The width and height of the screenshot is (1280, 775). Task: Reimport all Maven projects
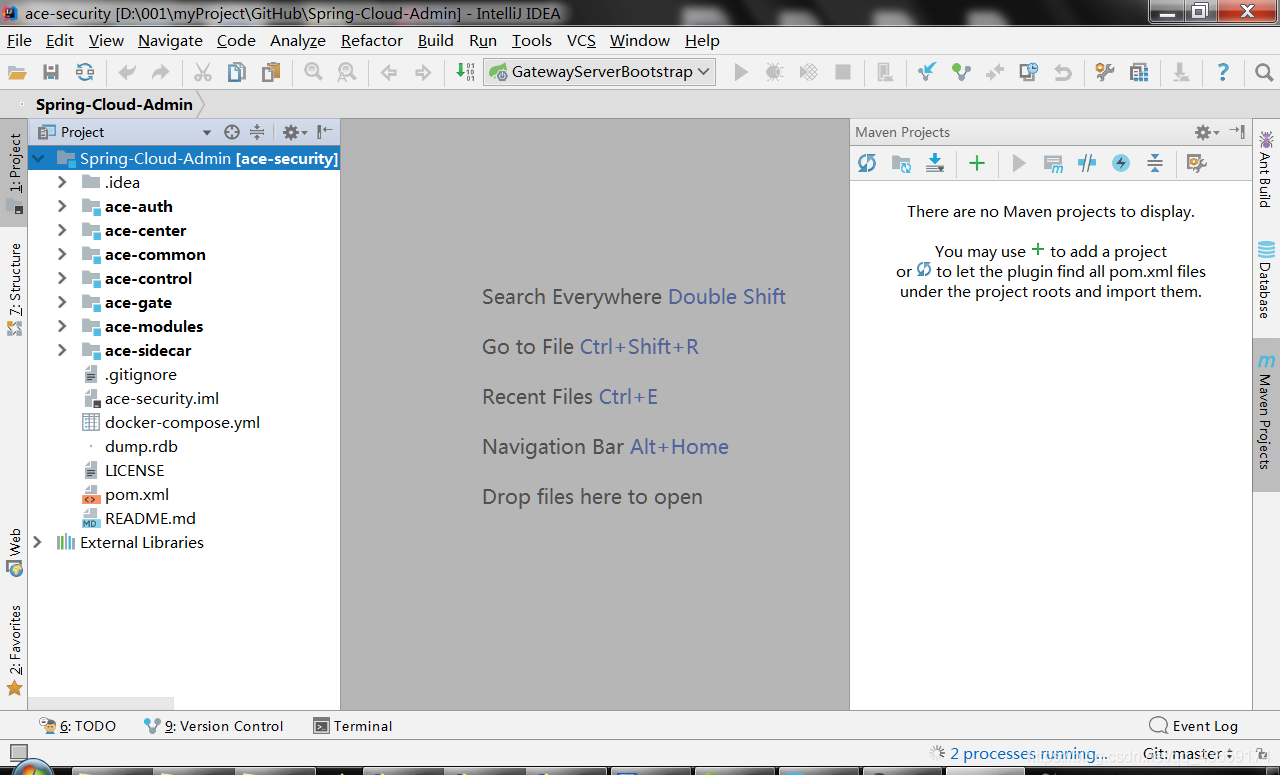coord(867,163)
